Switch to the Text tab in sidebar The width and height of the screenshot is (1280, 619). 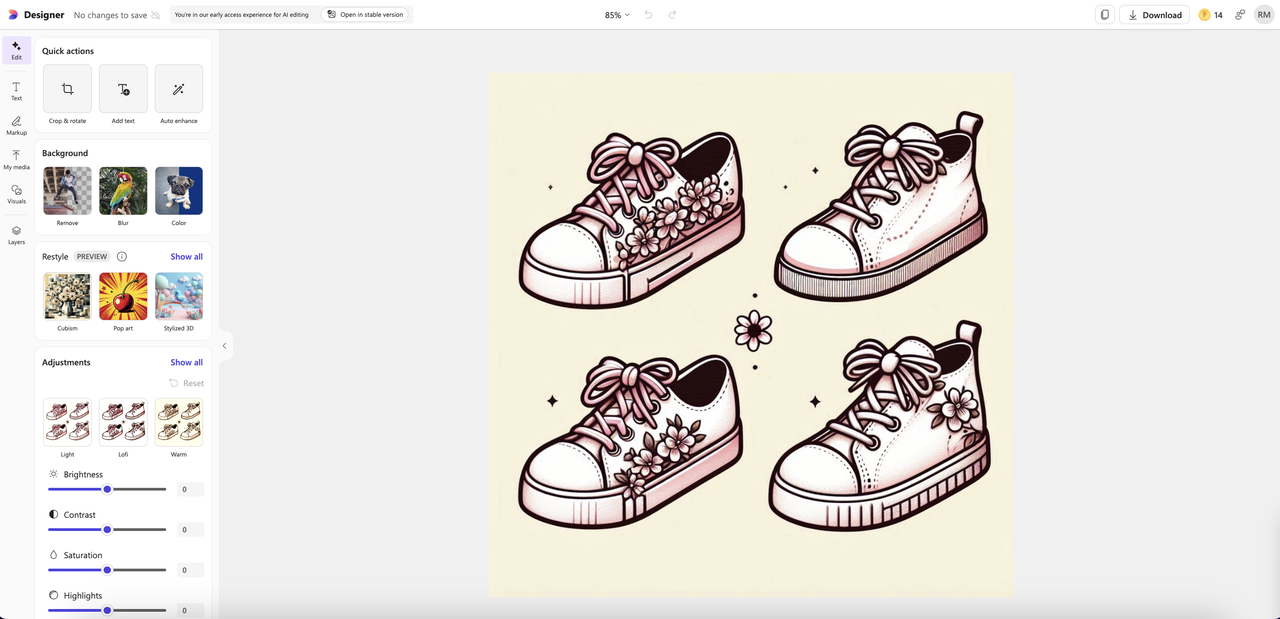16,91
